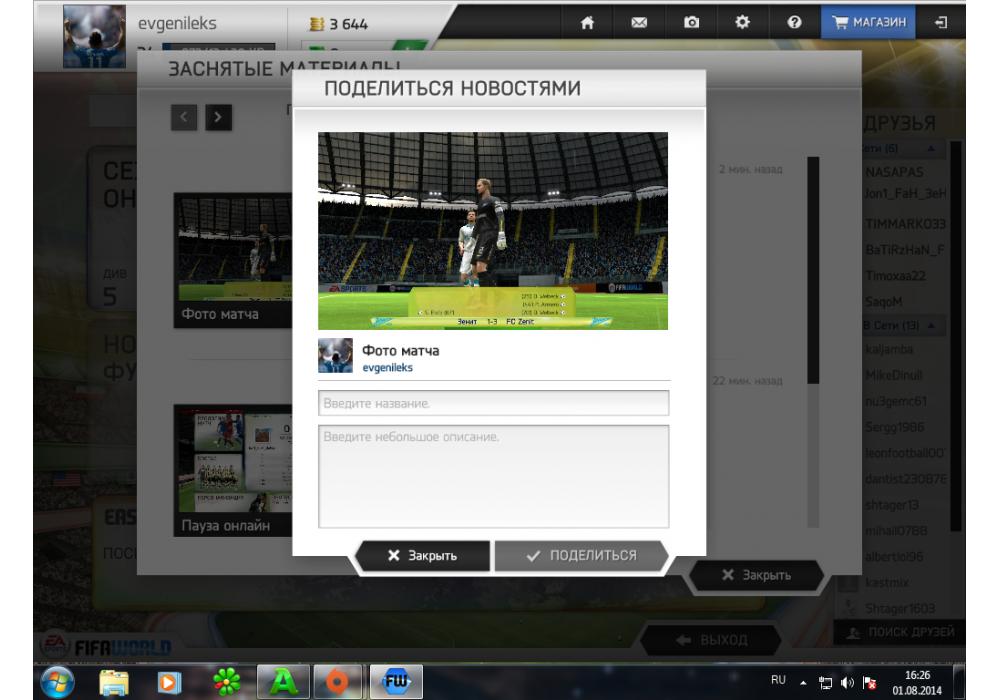
Task: Select friend SaqoM
Action: click(883, 302)
